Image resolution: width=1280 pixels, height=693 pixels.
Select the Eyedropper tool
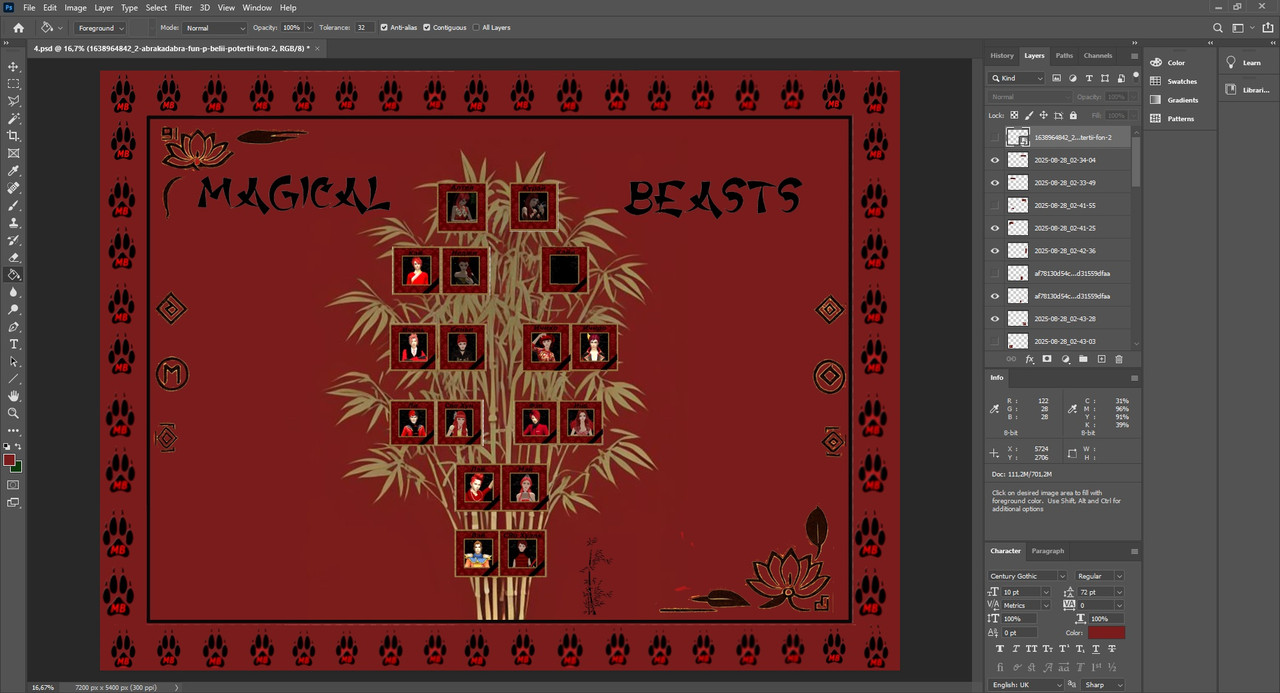[14, 171]
